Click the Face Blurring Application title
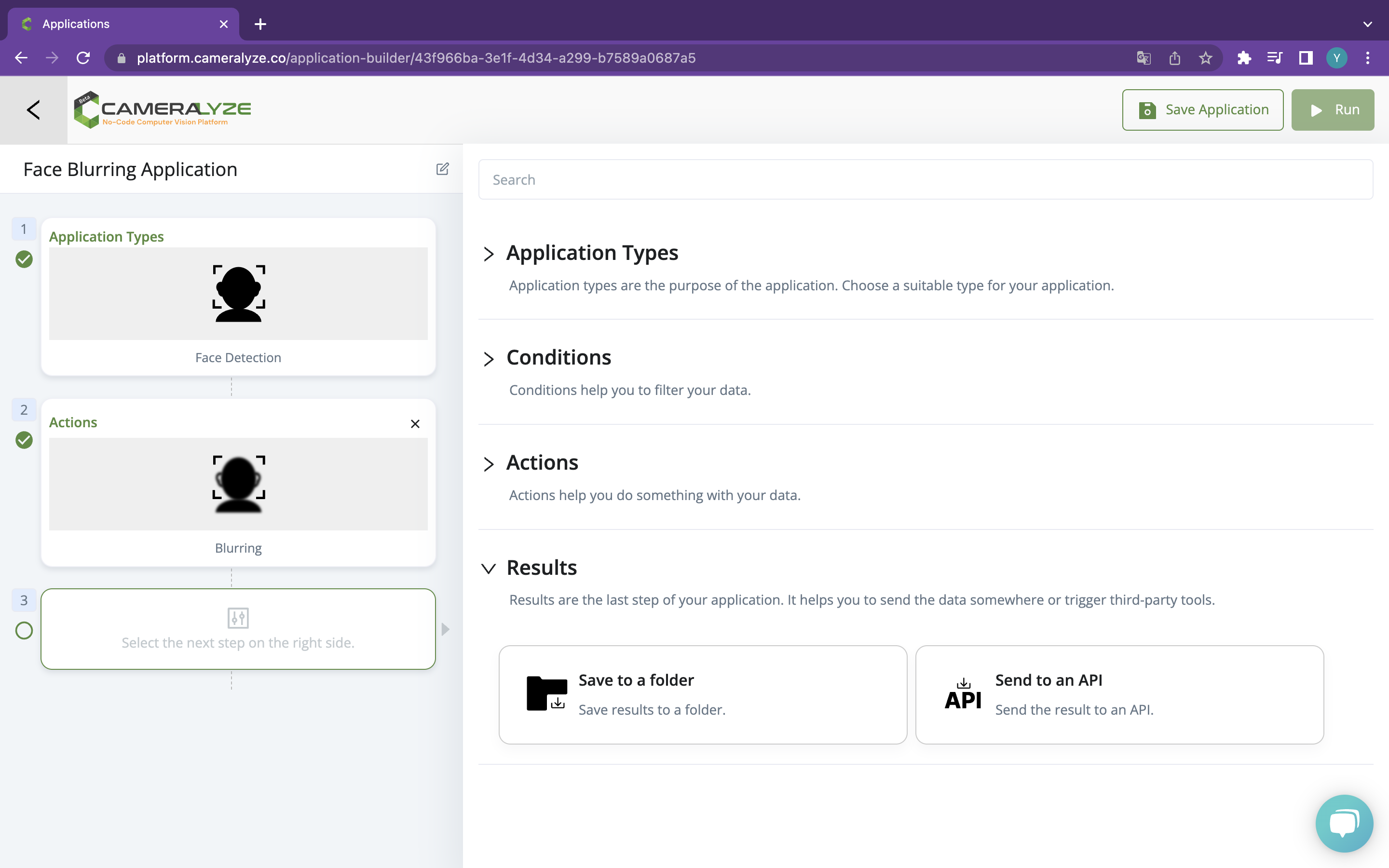The height and width of the screenshot is (868, 1389). click(x=130, y=169)
